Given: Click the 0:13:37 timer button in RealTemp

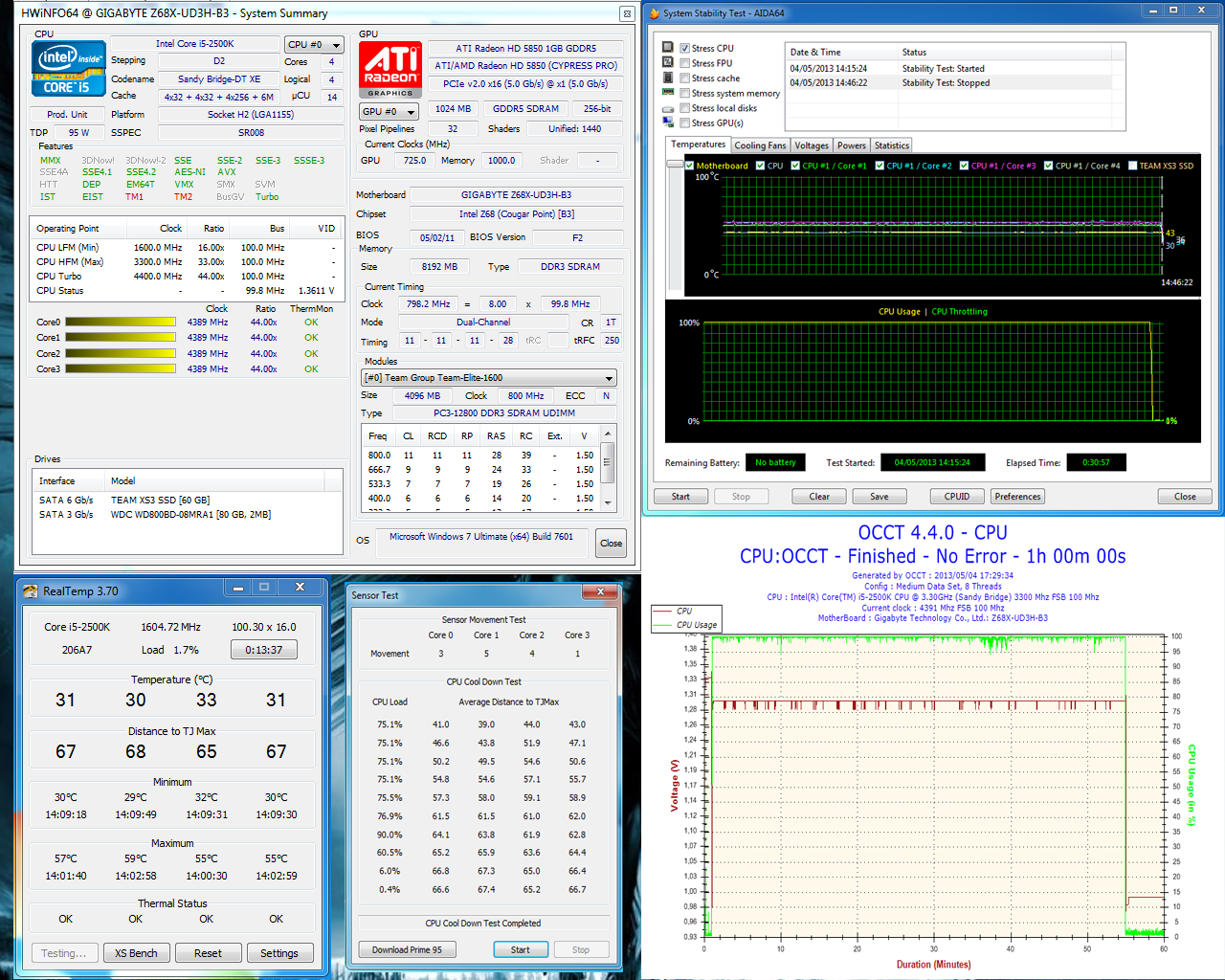Looking at the screenshot, I should (264, 650).
